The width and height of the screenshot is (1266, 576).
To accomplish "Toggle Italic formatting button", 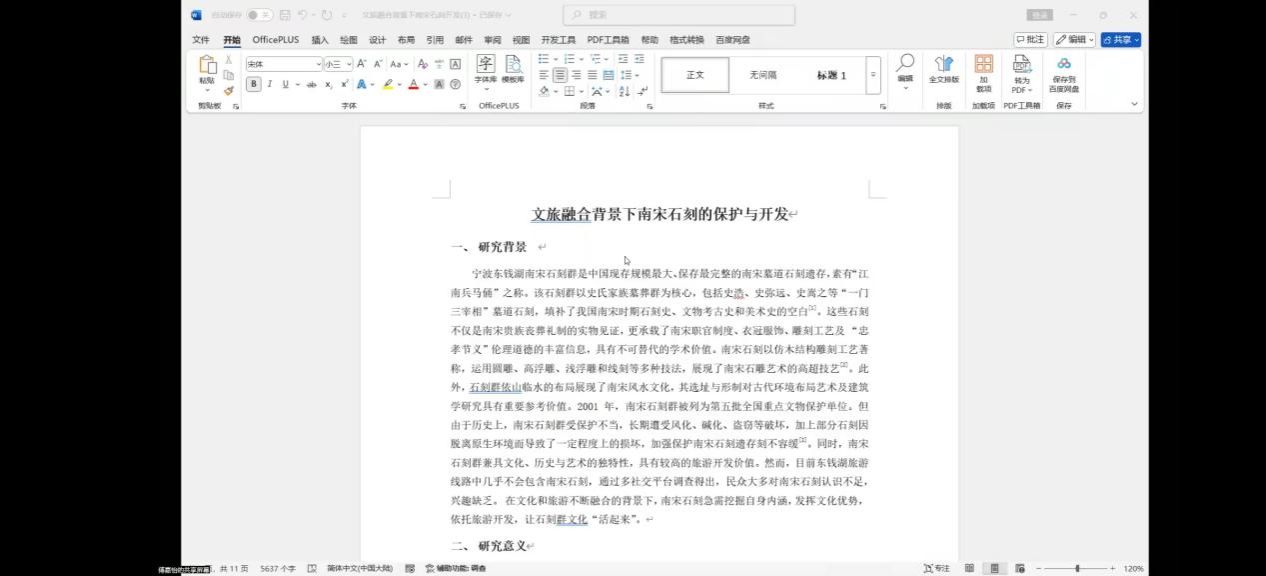I will coord(269,85).
